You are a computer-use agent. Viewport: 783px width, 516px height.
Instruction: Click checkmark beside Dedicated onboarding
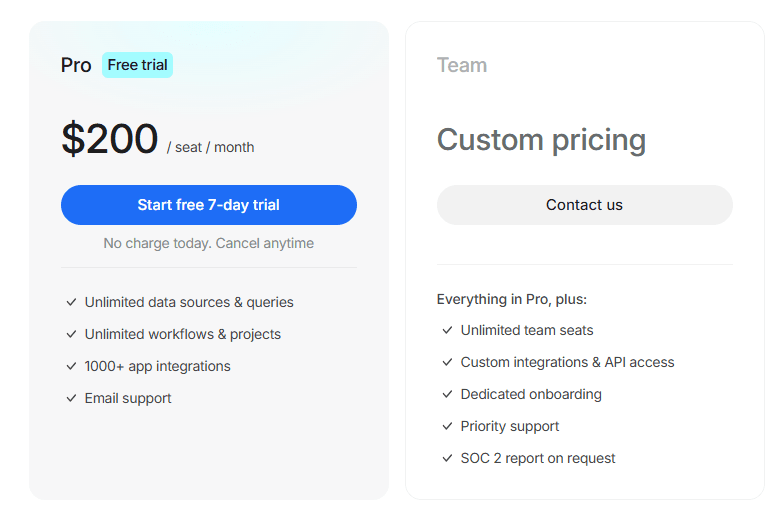(447, 394)
